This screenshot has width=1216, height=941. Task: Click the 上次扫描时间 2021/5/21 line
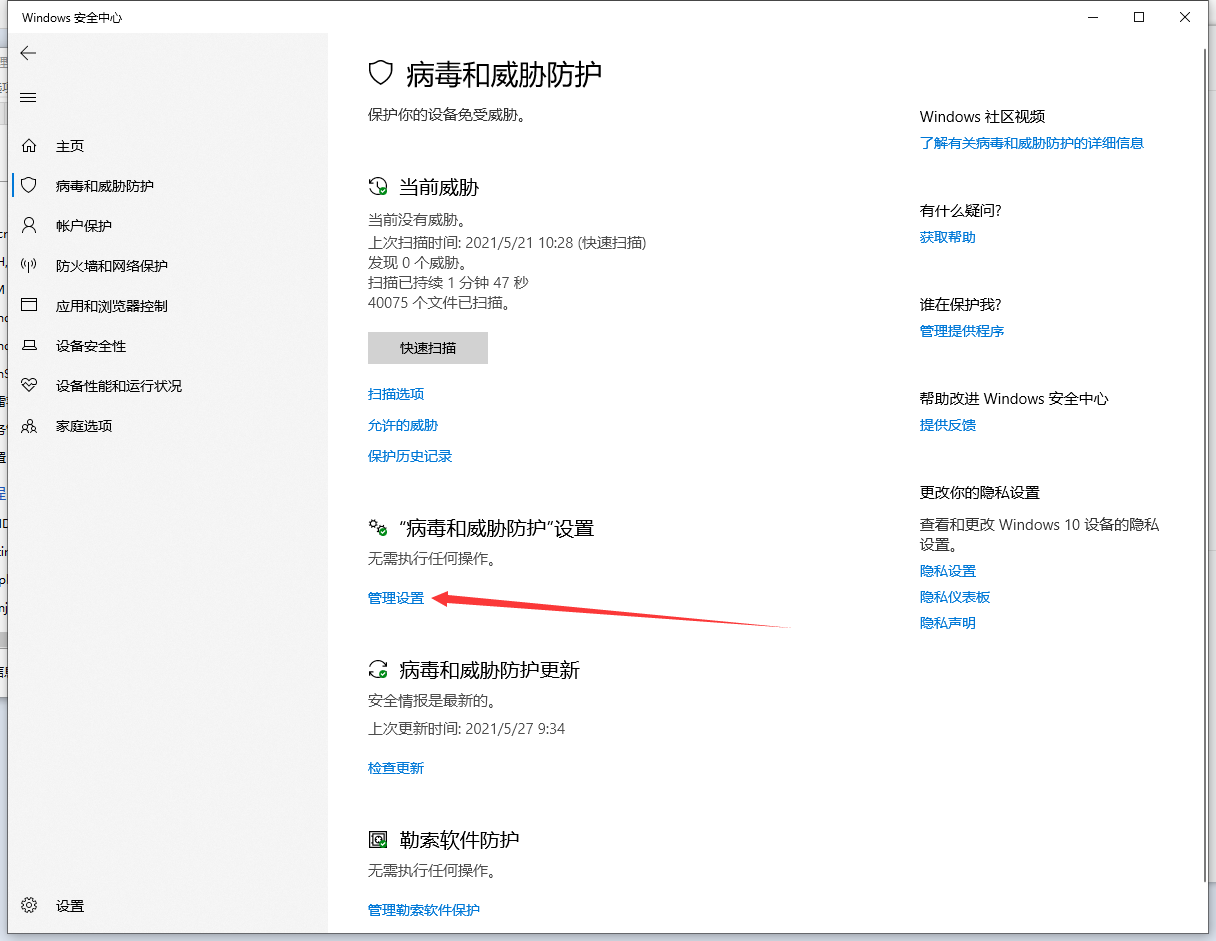pos(507,242)
